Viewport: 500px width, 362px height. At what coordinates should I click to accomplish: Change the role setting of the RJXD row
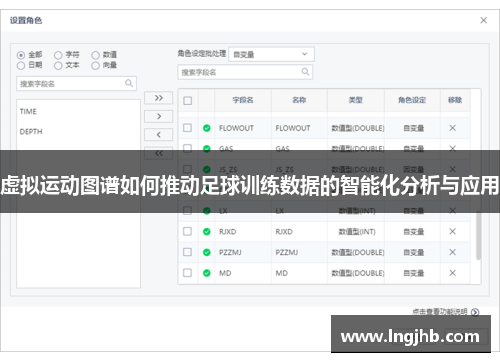(x=413, y=232)
